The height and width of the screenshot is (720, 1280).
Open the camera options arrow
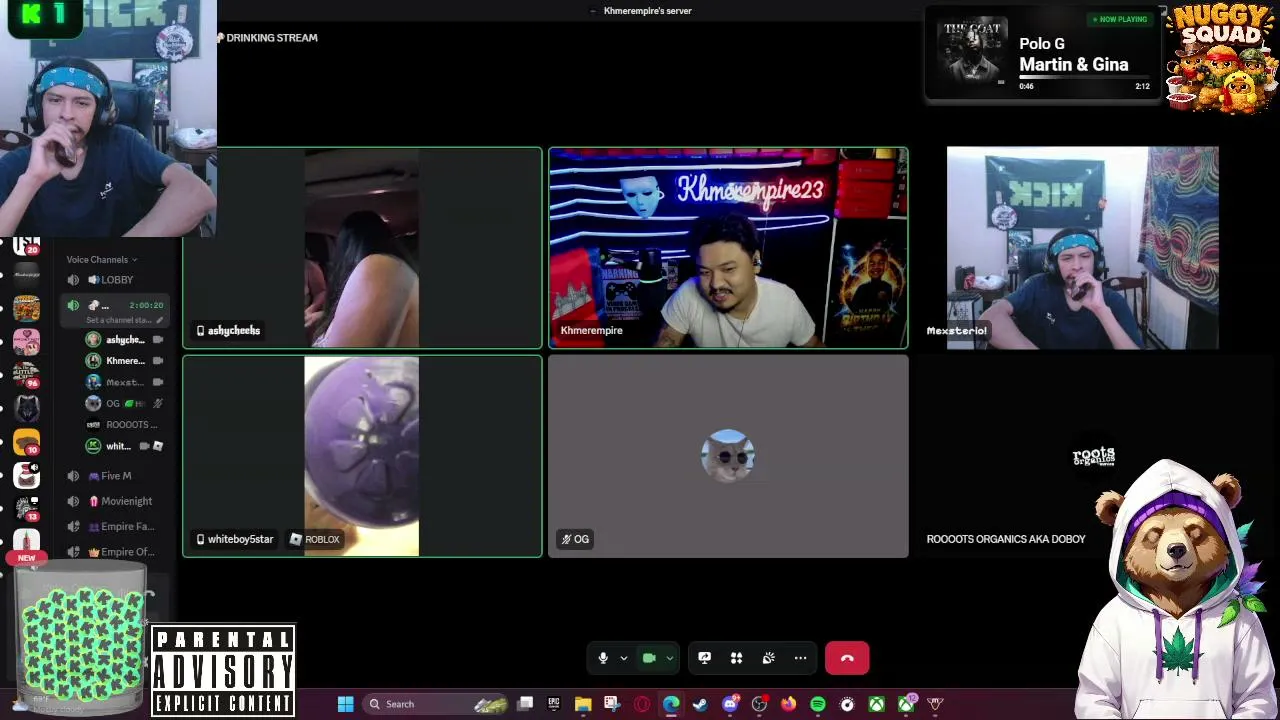click(669, 658)
